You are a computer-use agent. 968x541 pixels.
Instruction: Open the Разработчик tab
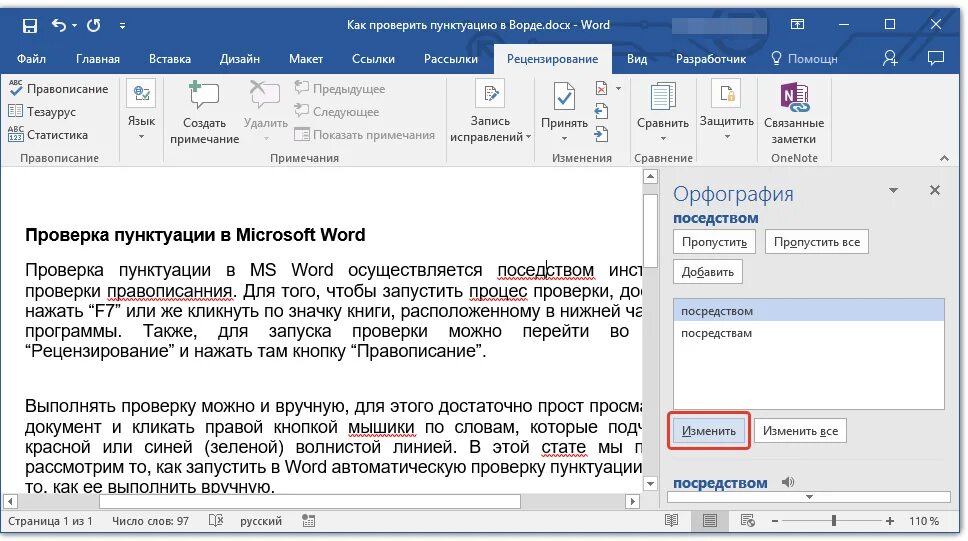pyautogui.click(x=711, y=59)
